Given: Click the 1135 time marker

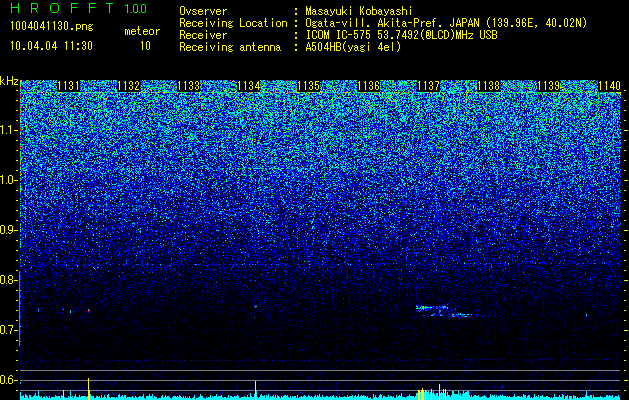Looking at the screenshot, I should (x=308, y=86).
